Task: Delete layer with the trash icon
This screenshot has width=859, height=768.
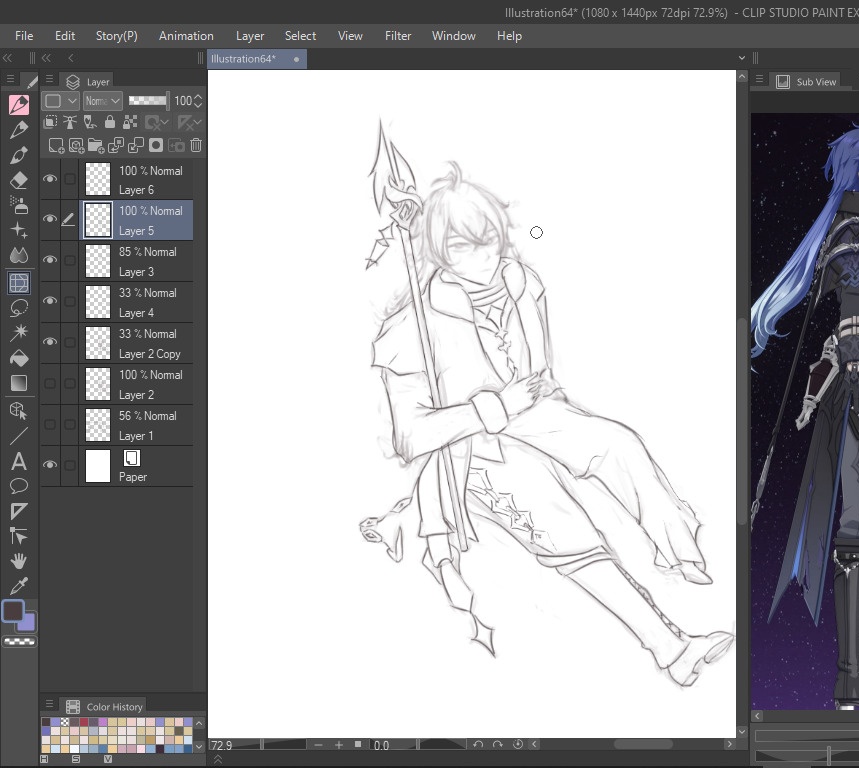Action: point(196,145)
